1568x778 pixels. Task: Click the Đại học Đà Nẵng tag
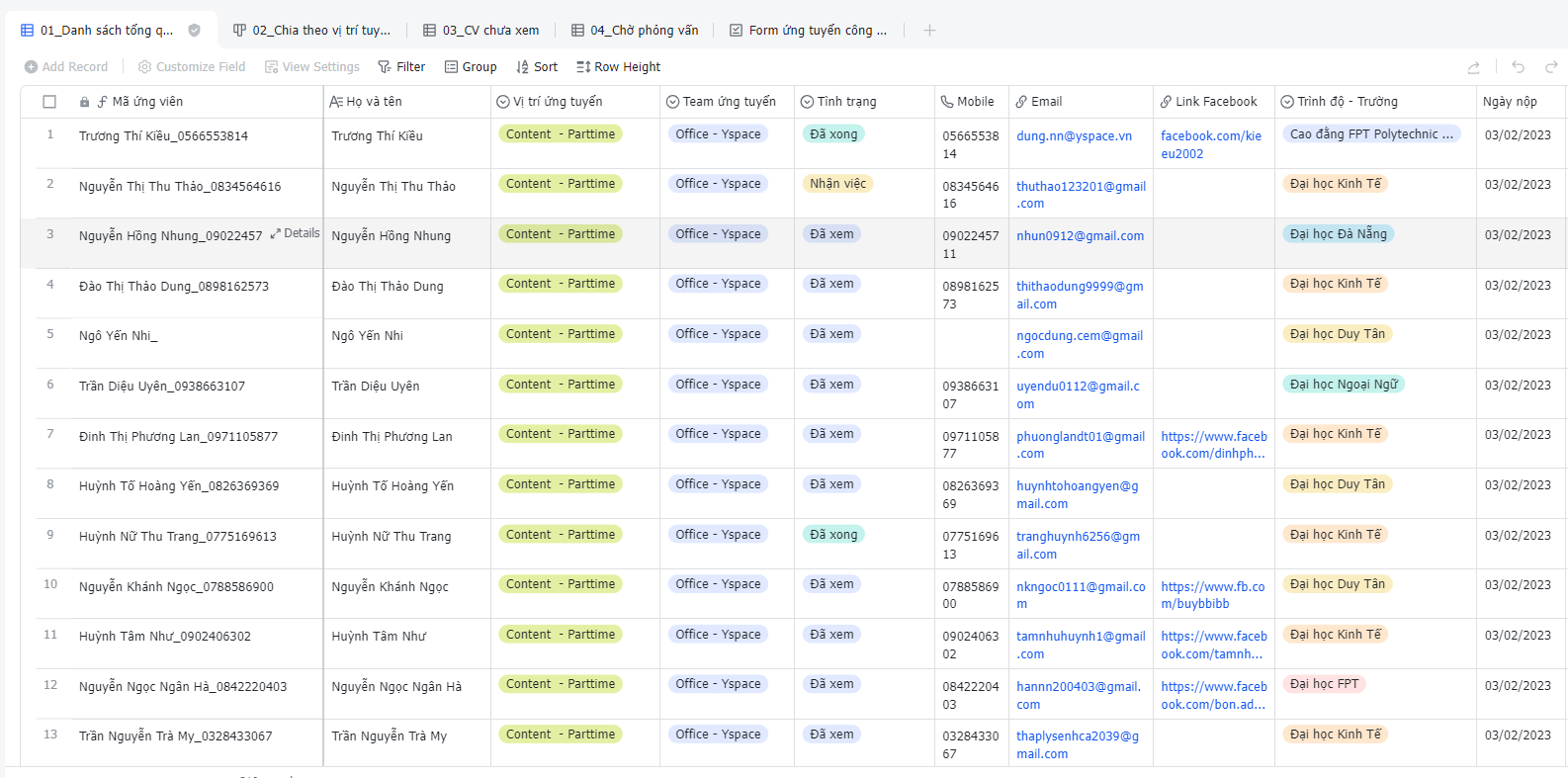(1338, 234)
